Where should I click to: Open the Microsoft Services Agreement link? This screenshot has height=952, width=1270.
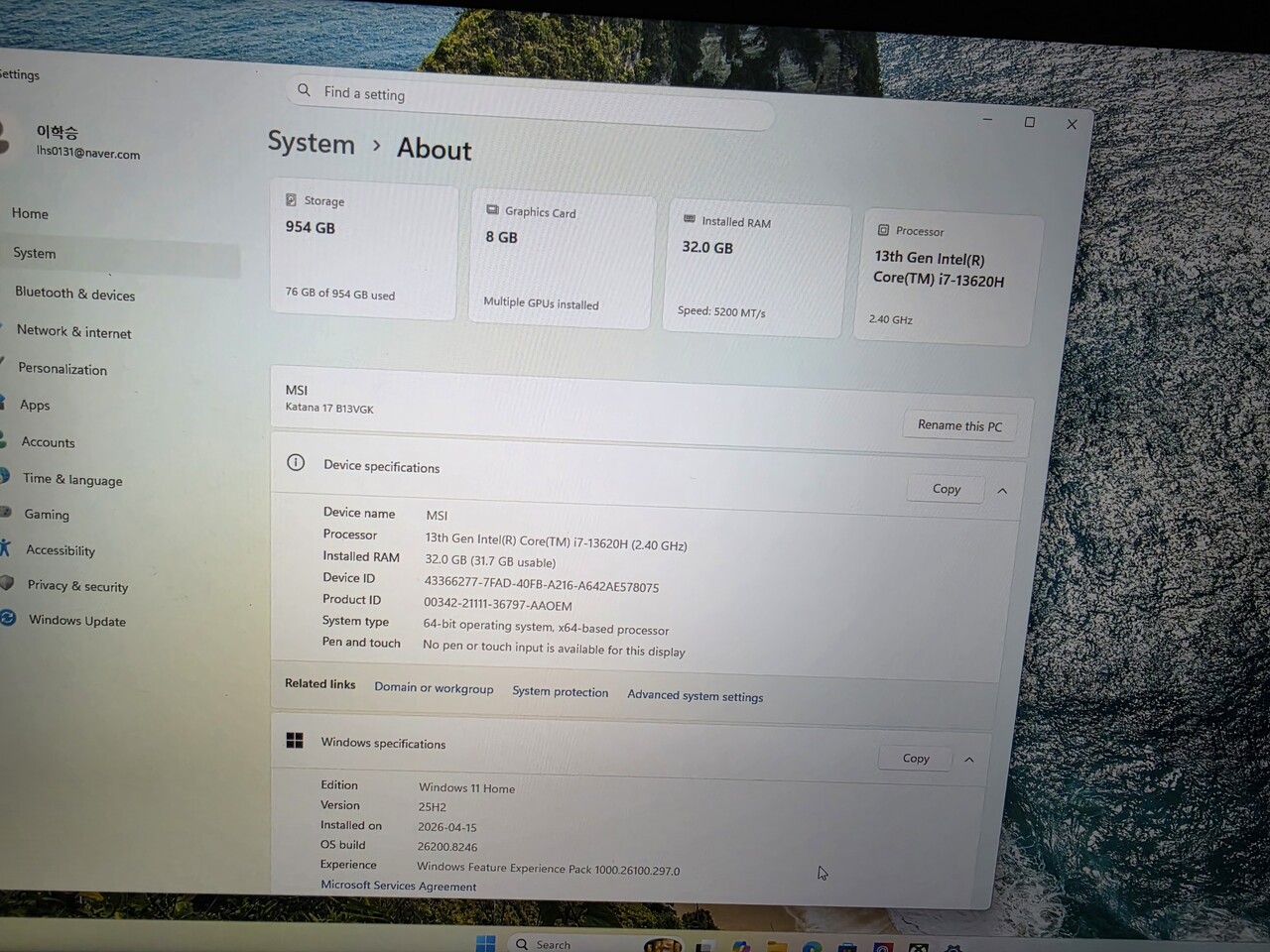398,886
